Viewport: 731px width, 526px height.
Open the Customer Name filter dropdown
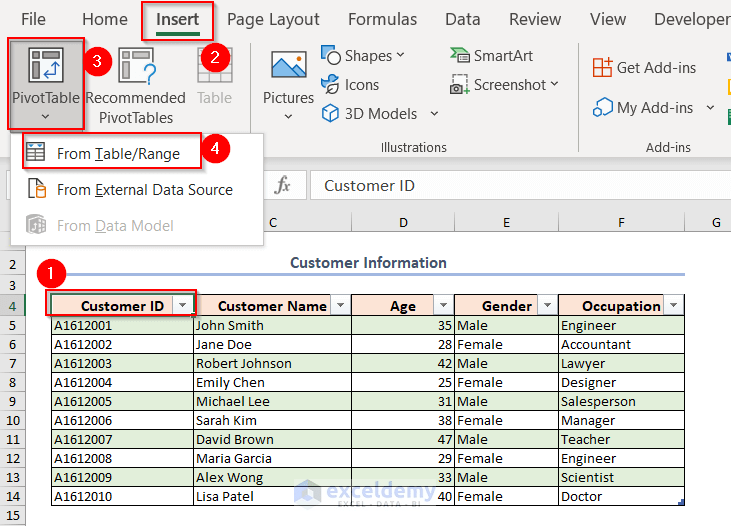coord(340,305)
